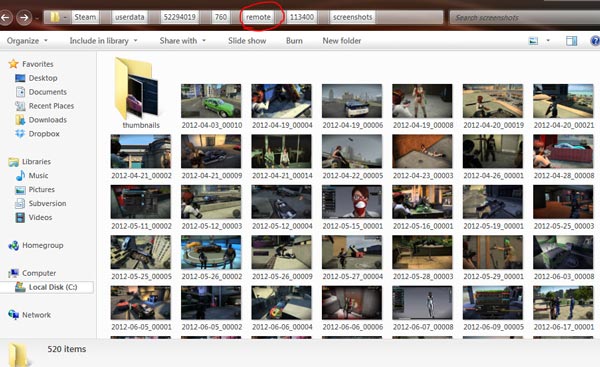Viewport: 600px width, 367px height.
Task: Navigate to the 760 breadcrumb folder
Action: click(220, 17)
